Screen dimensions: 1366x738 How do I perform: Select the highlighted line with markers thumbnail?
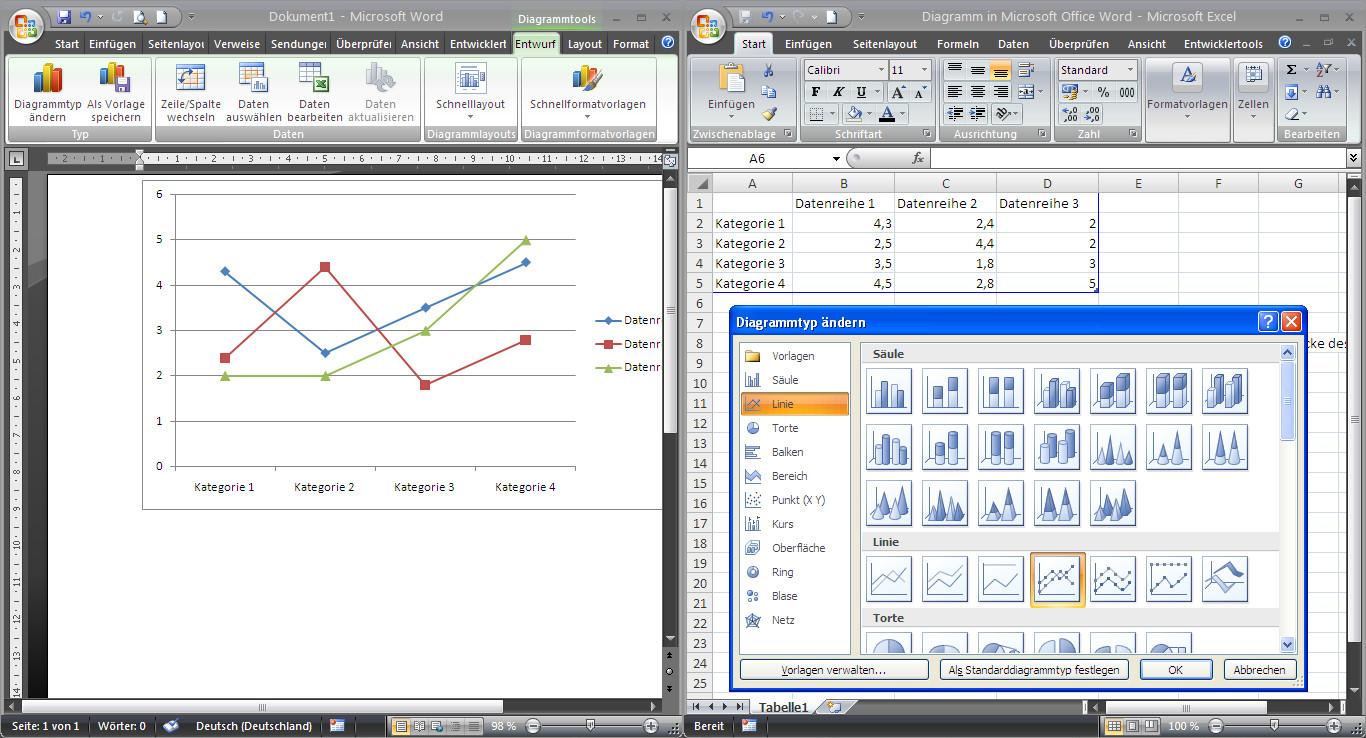coord(1057,579)
